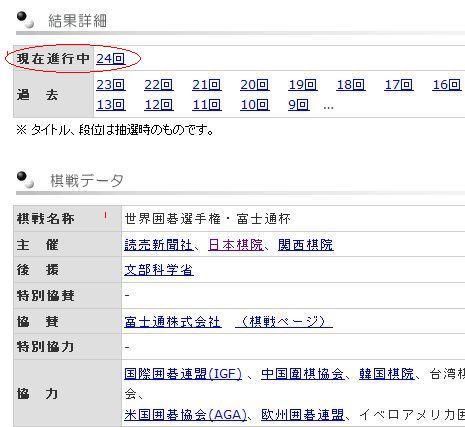
Task: Open the 13回 past results link
Action: pyautogui.click(x=111, y=105)
